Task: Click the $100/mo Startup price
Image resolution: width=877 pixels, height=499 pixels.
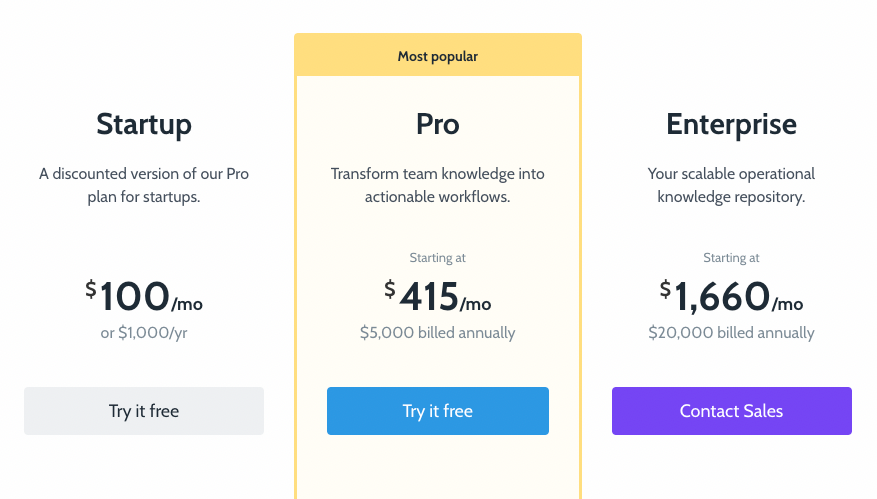Action: (x=144, y=296)
